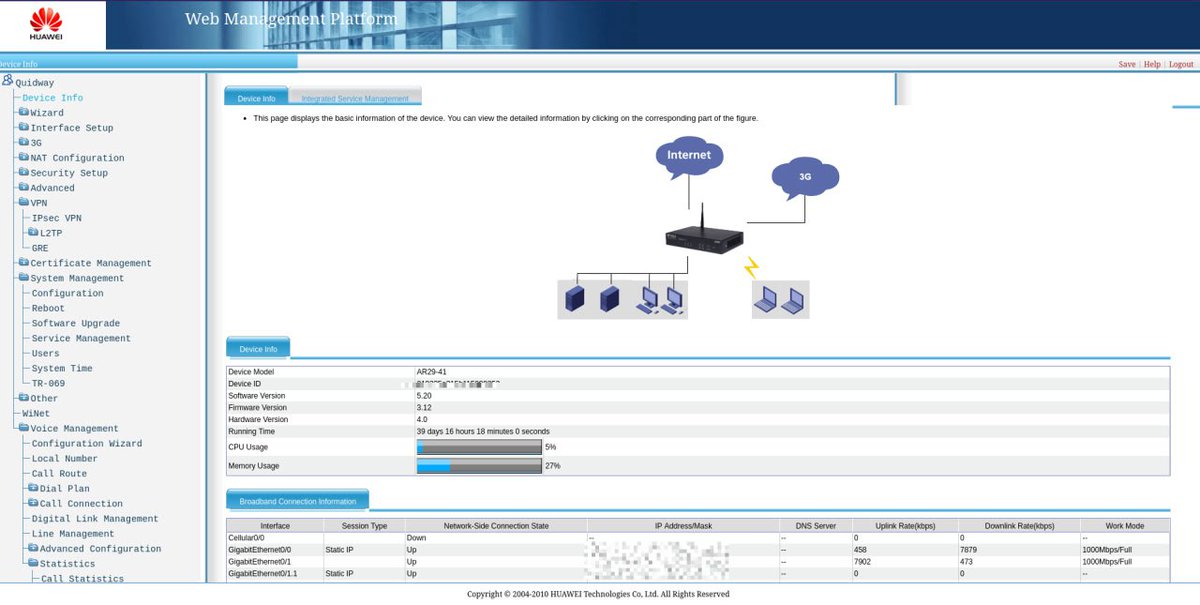The height and width of the screenshot is (605, 1200).
Task: Click the folder icon beside 3G
Action: 23,142
